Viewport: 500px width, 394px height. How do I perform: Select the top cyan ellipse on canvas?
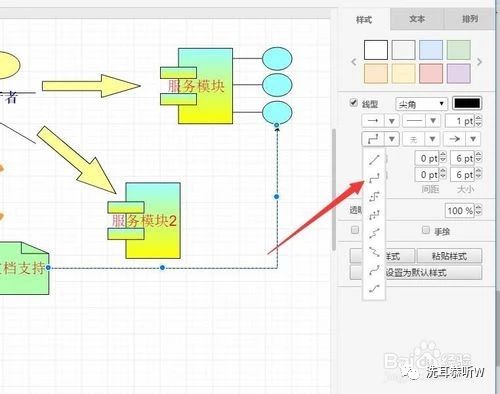pos(277,59)
